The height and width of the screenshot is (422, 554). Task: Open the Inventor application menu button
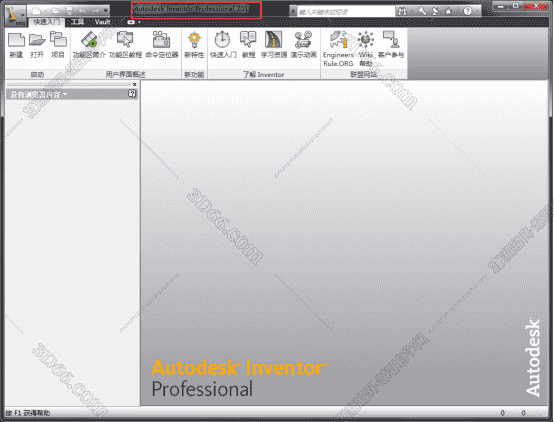point(15,16)
